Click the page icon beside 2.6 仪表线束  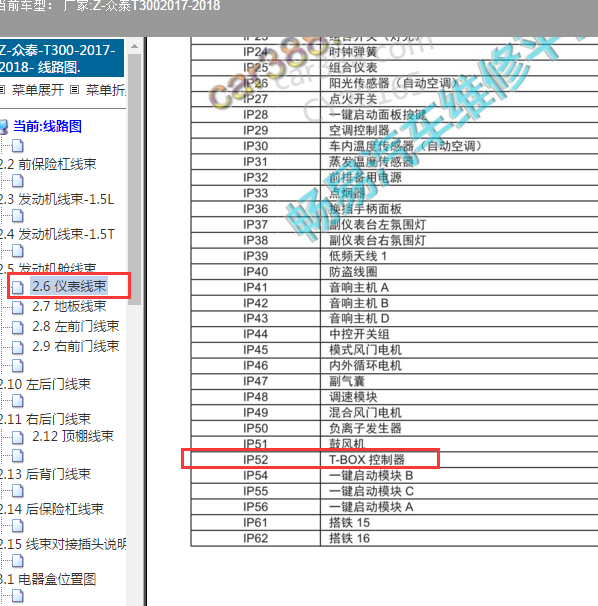(x=17, y=287)
